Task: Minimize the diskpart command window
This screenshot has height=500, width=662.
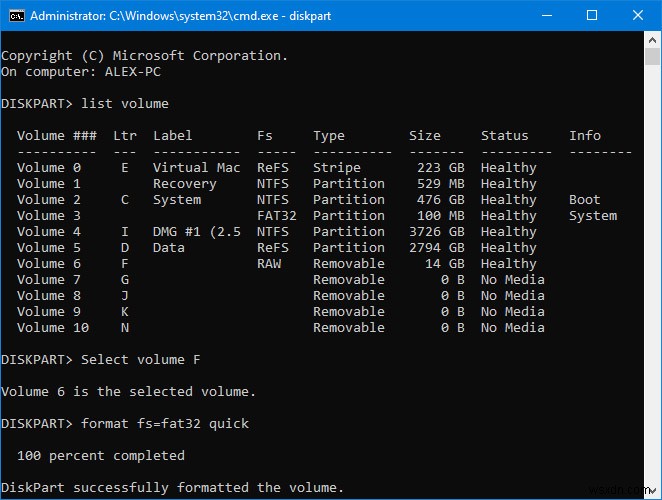Action: click(547, 15)
